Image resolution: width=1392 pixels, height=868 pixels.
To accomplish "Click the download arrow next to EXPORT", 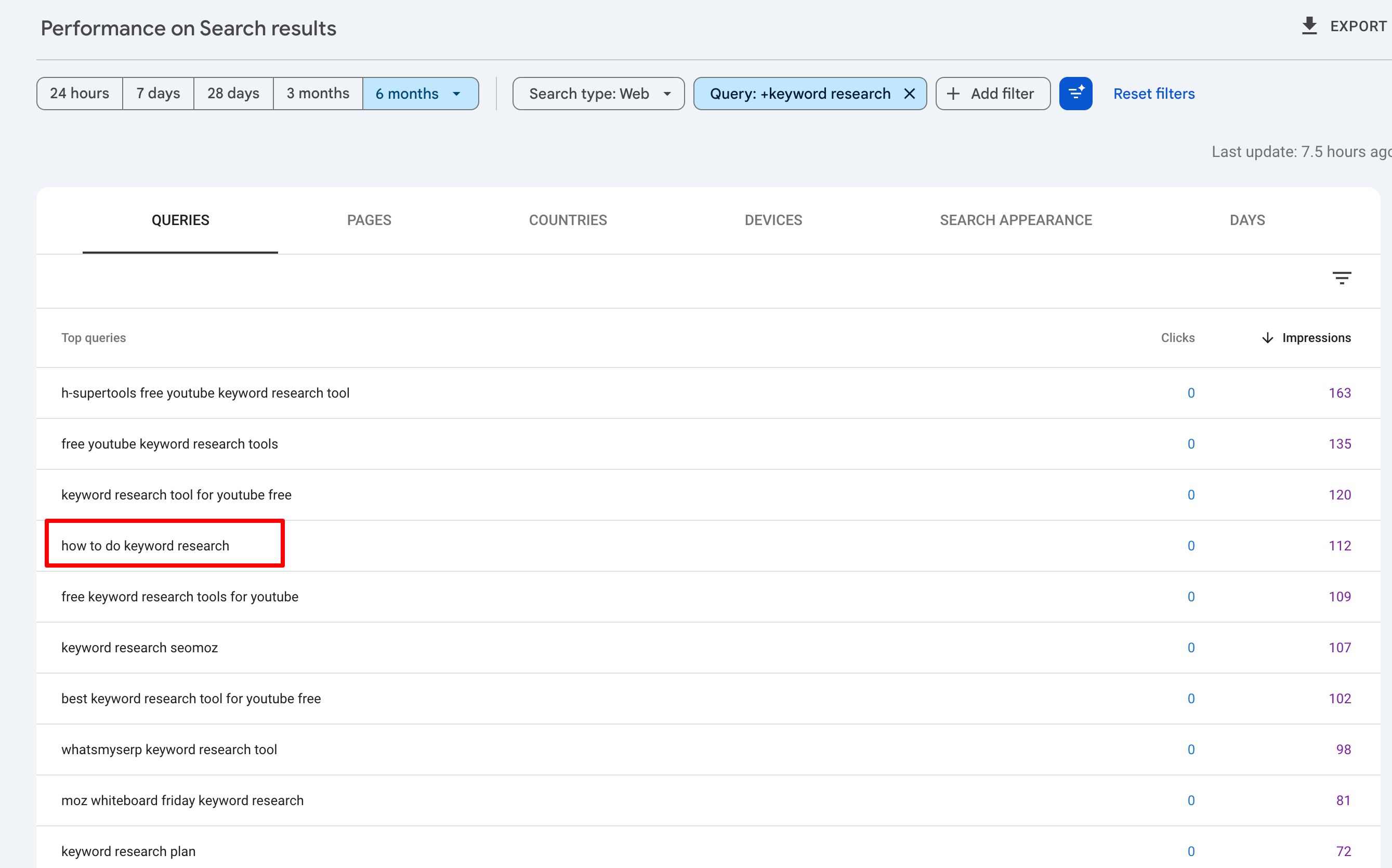I will (1309, 26).
